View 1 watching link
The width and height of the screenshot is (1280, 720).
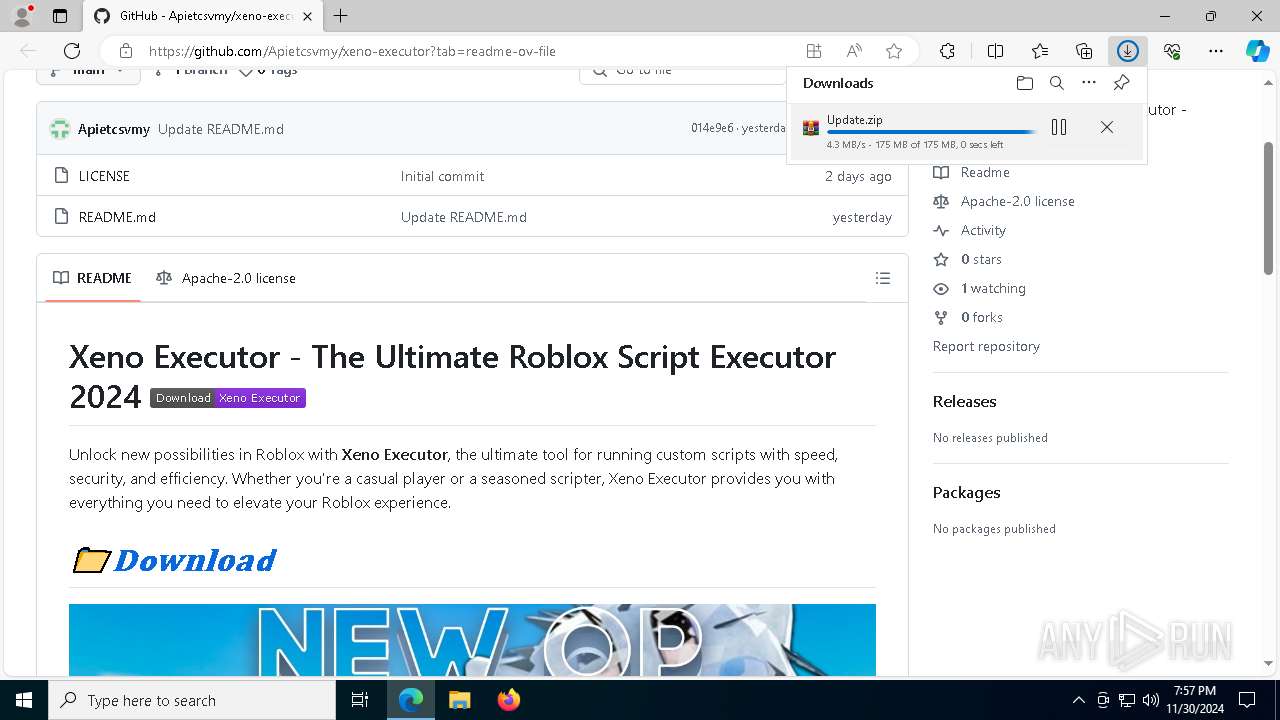[980, 288]
